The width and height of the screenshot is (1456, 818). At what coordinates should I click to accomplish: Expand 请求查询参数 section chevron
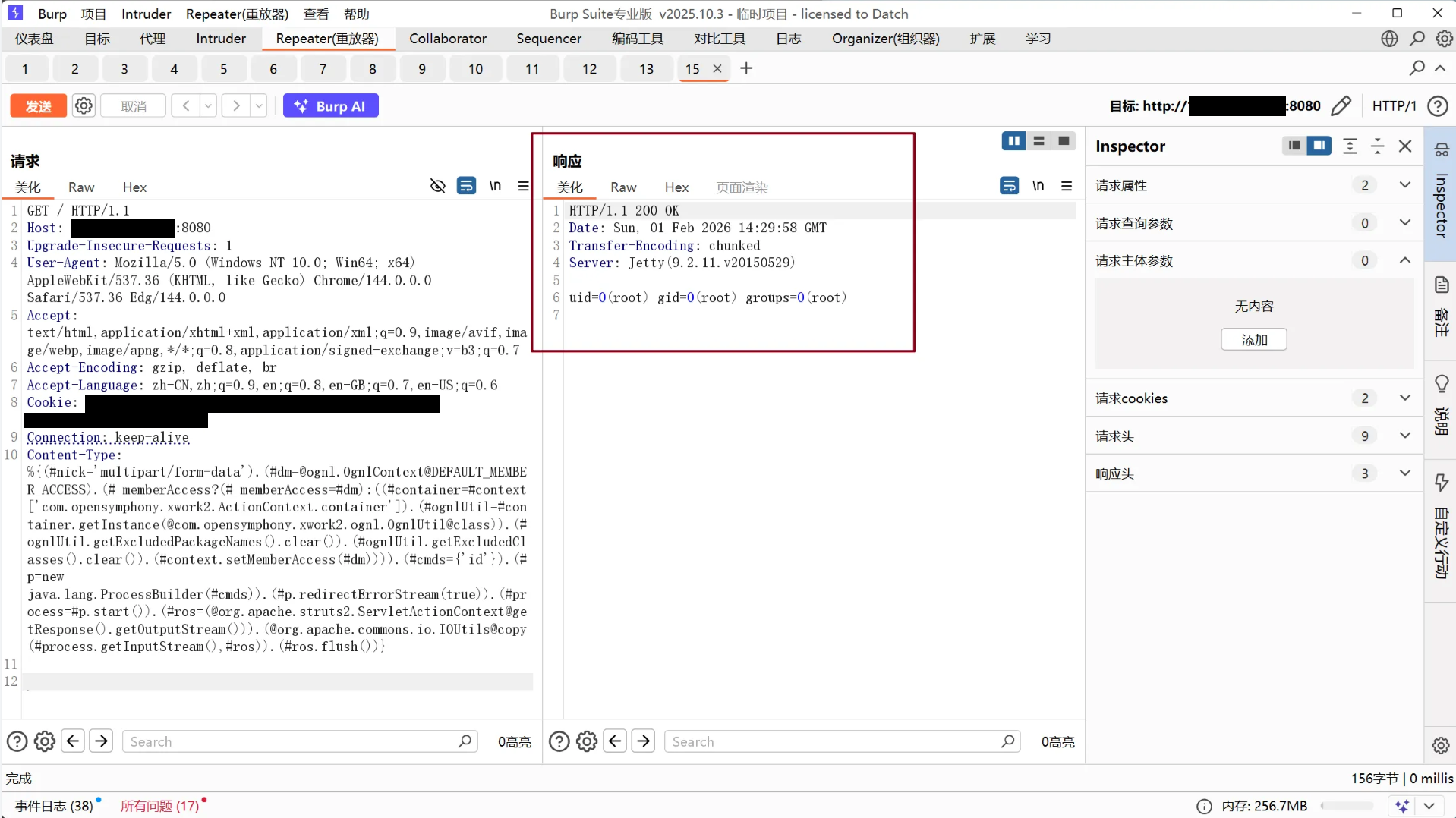point(1405,223)
